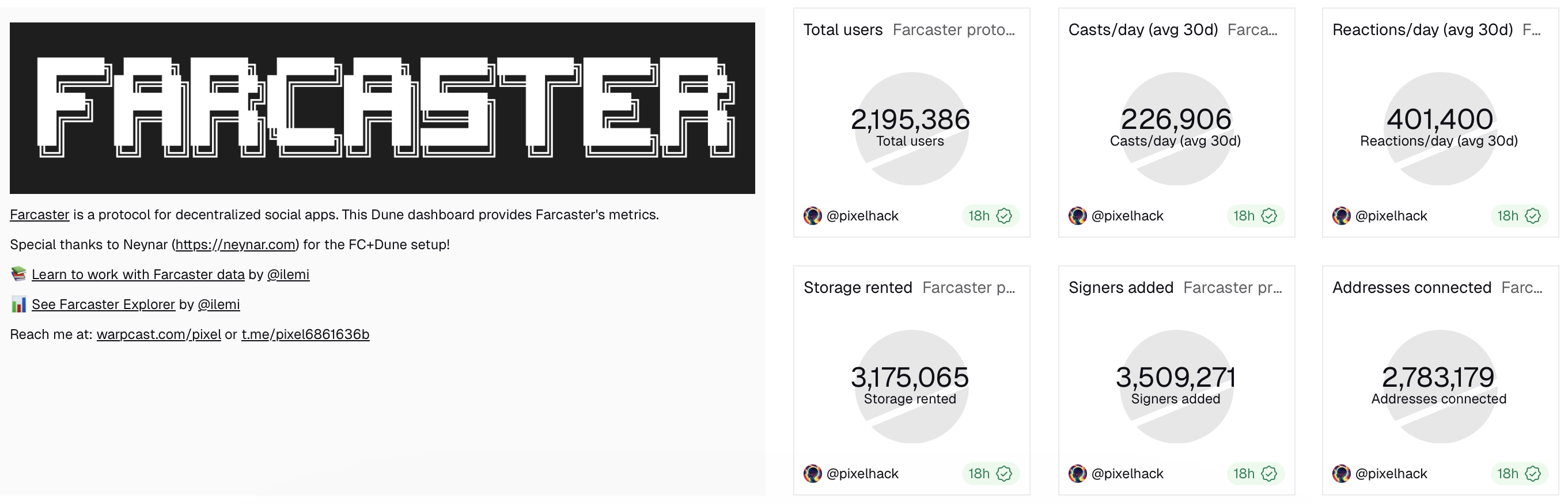
Task: Click the Farcaster banner logo image
Action: click(382, 107)
